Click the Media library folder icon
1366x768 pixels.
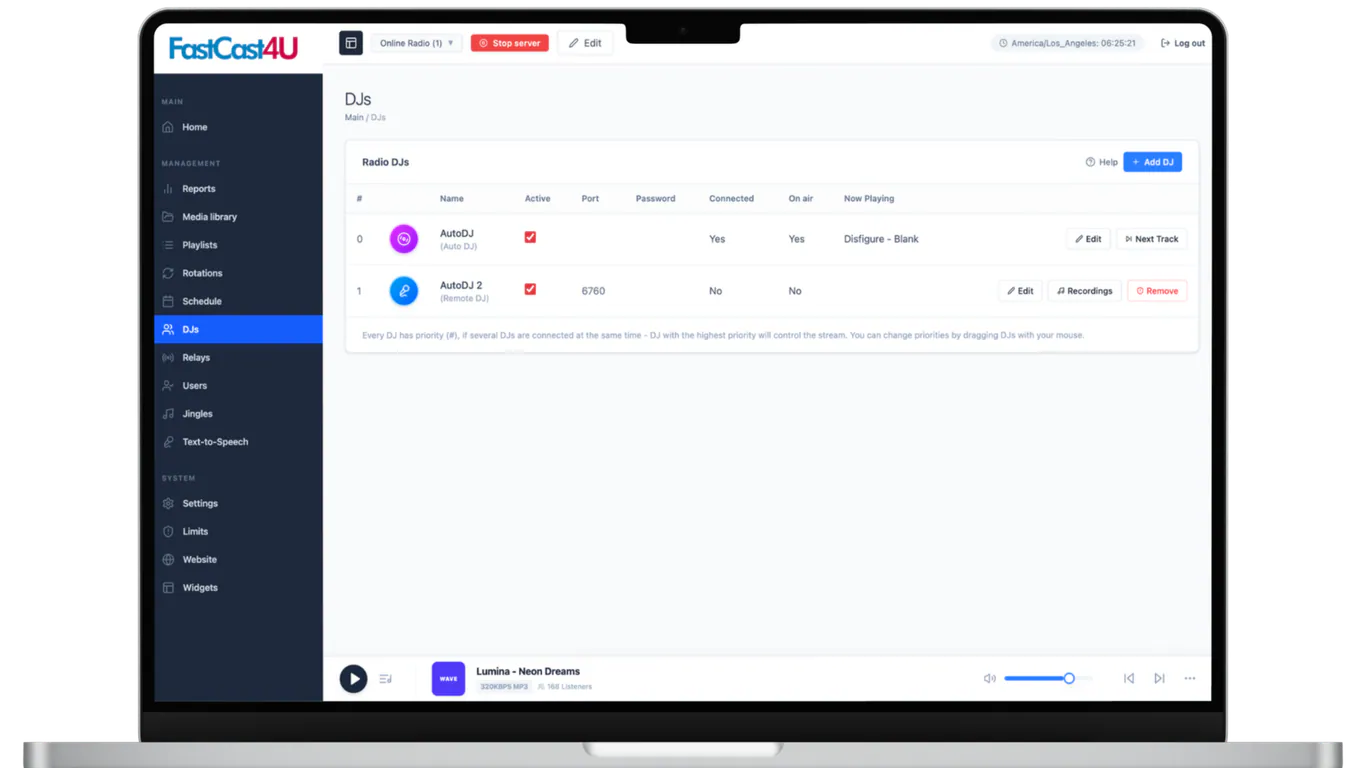click(x=168, y=216)
